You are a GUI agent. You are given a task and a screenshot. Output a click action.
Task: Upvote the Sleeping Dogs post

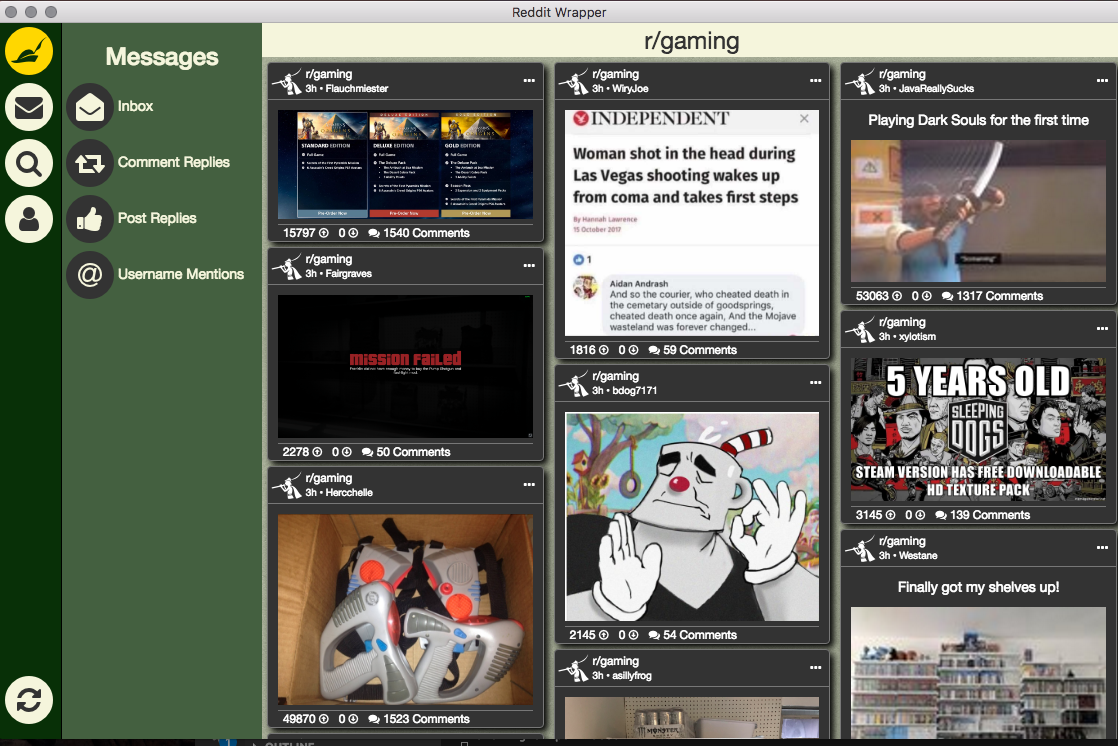tap(891, 515)
